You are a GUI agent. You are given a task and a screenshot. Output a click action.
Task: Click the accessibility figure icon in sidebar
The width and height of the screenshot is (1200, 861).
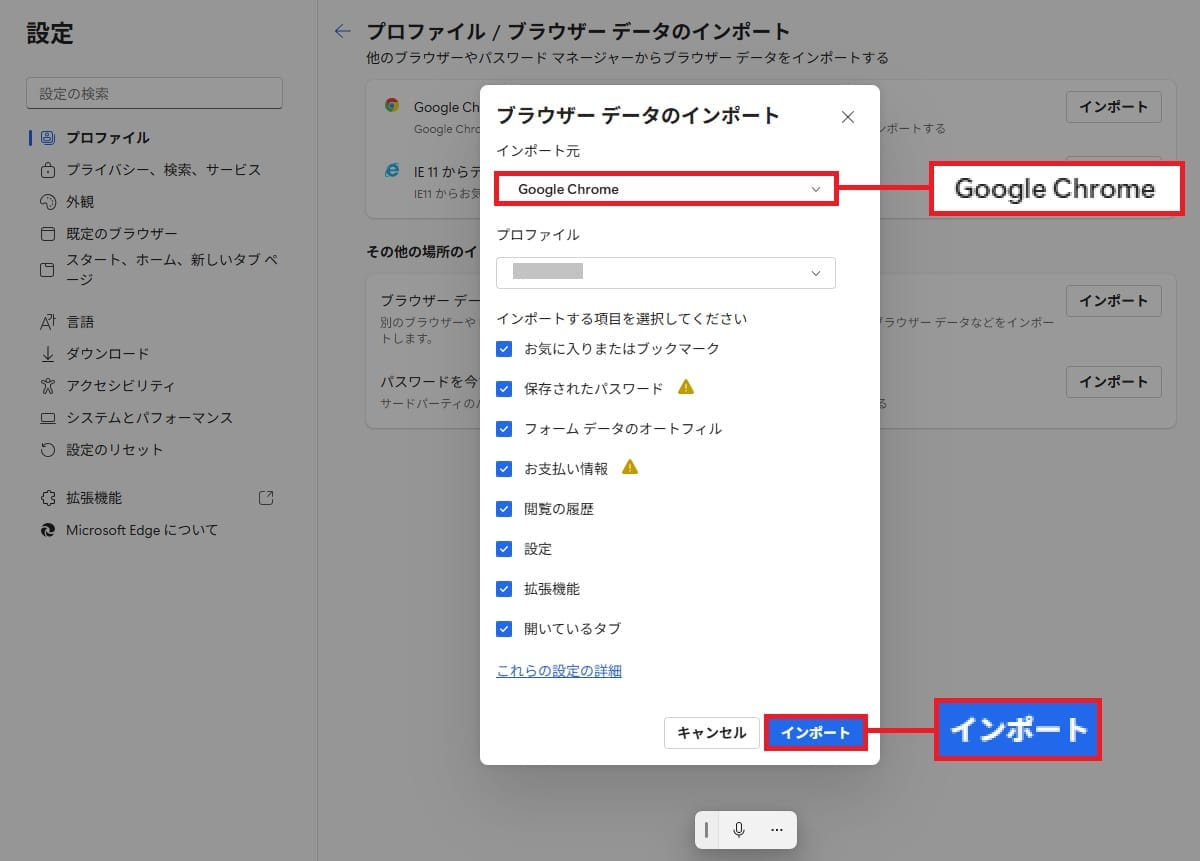[x=47, y=386]
